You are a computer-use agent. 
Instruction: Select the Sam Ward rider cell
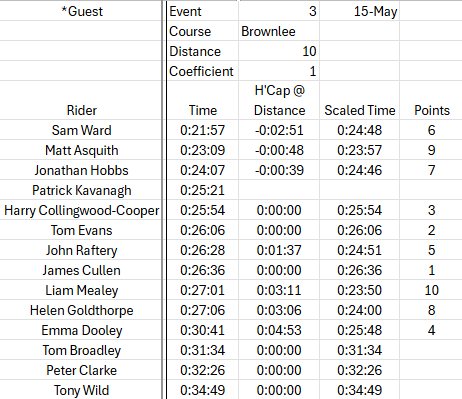pyautogui.click(x=81, y=130)
